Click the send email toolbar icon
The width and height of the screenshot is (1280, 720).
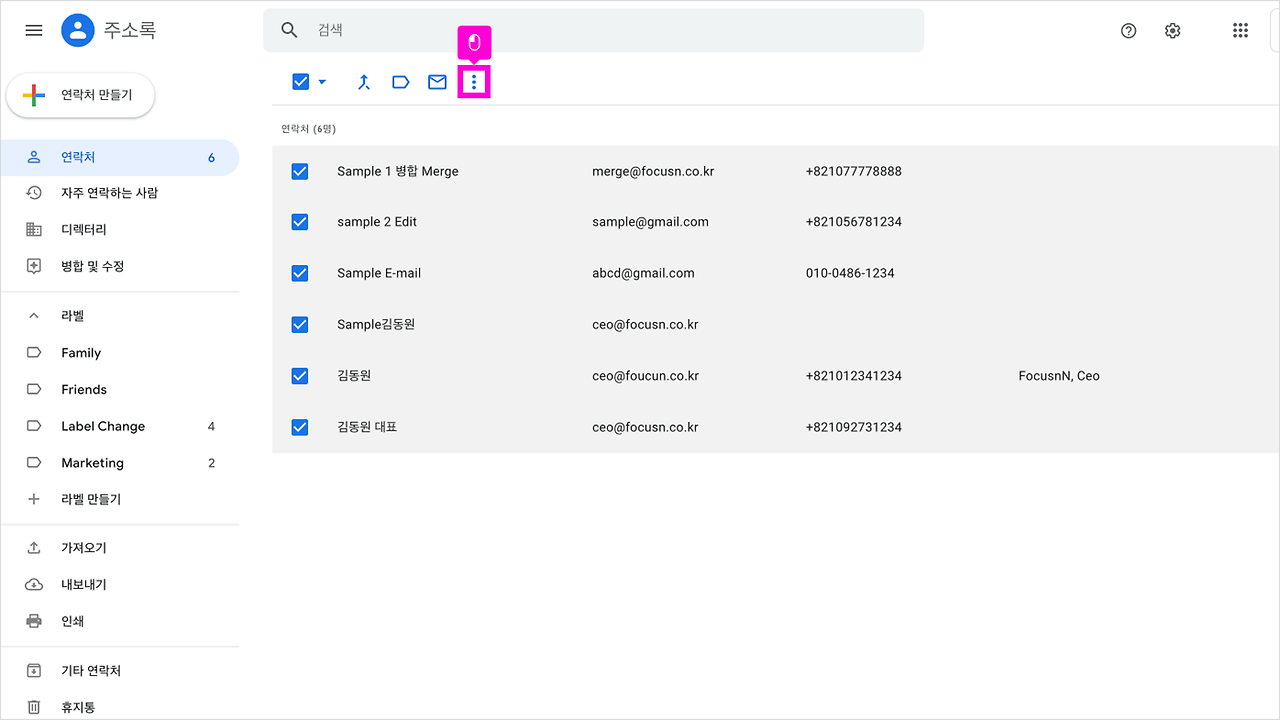(437, 82)
